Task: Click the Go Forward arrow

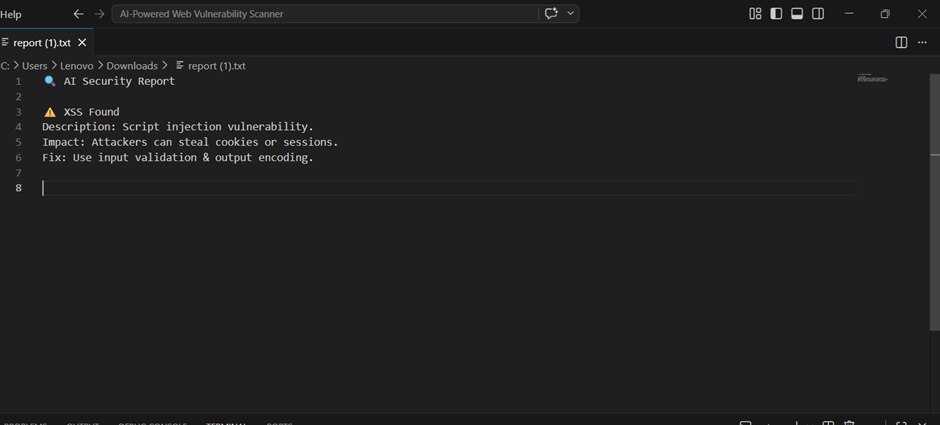Action: pyautogui.click(x=99, y=14)
